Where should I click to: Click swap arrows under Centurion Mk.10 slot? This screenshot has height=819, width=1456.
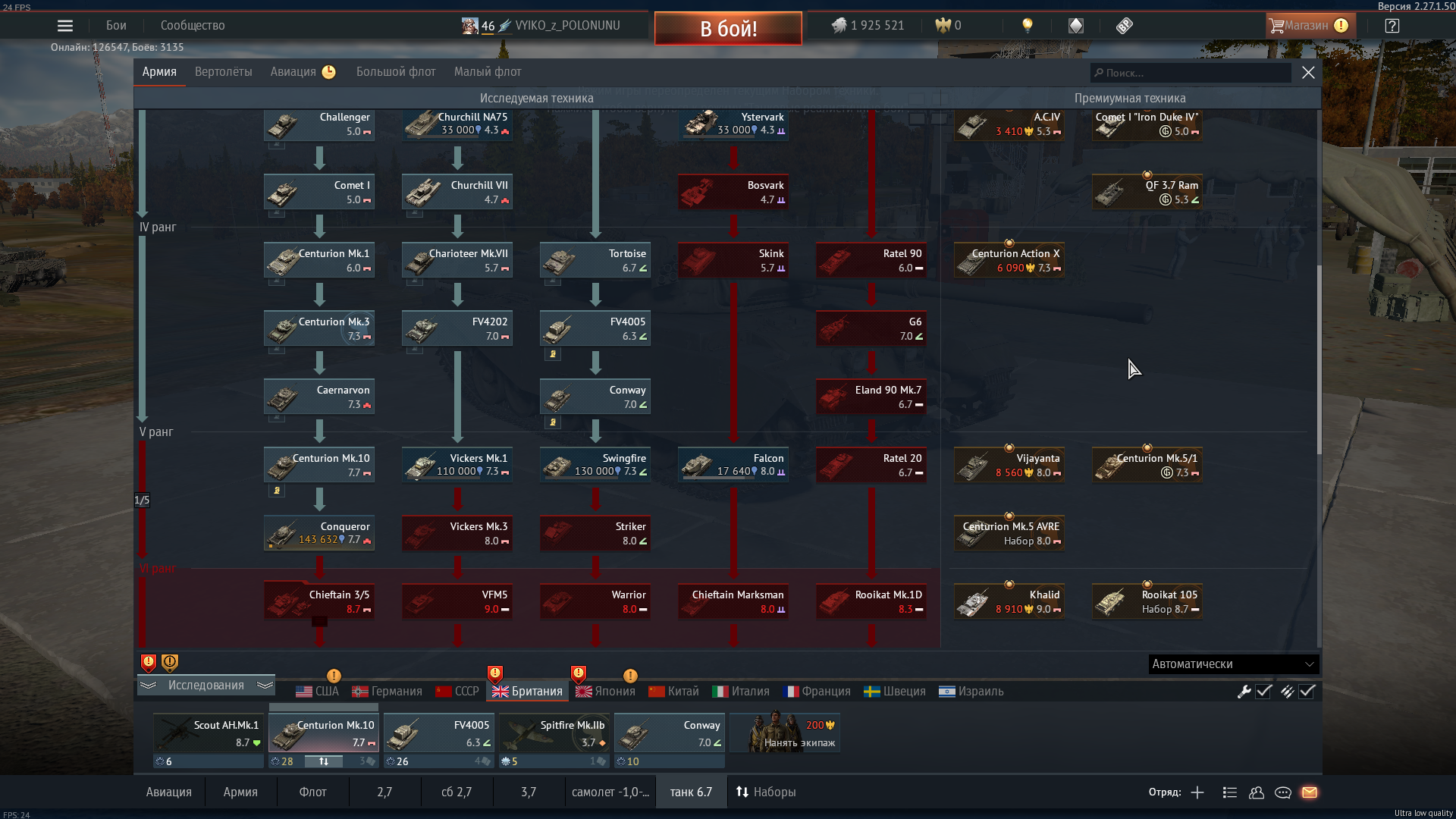tap(324, 761)
